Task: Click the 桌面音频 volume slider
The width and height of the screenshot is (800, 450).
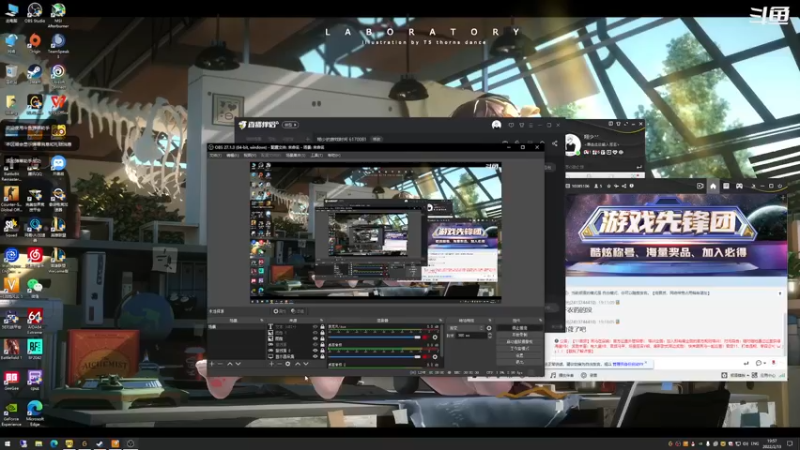Action: [x=374, y=357]
